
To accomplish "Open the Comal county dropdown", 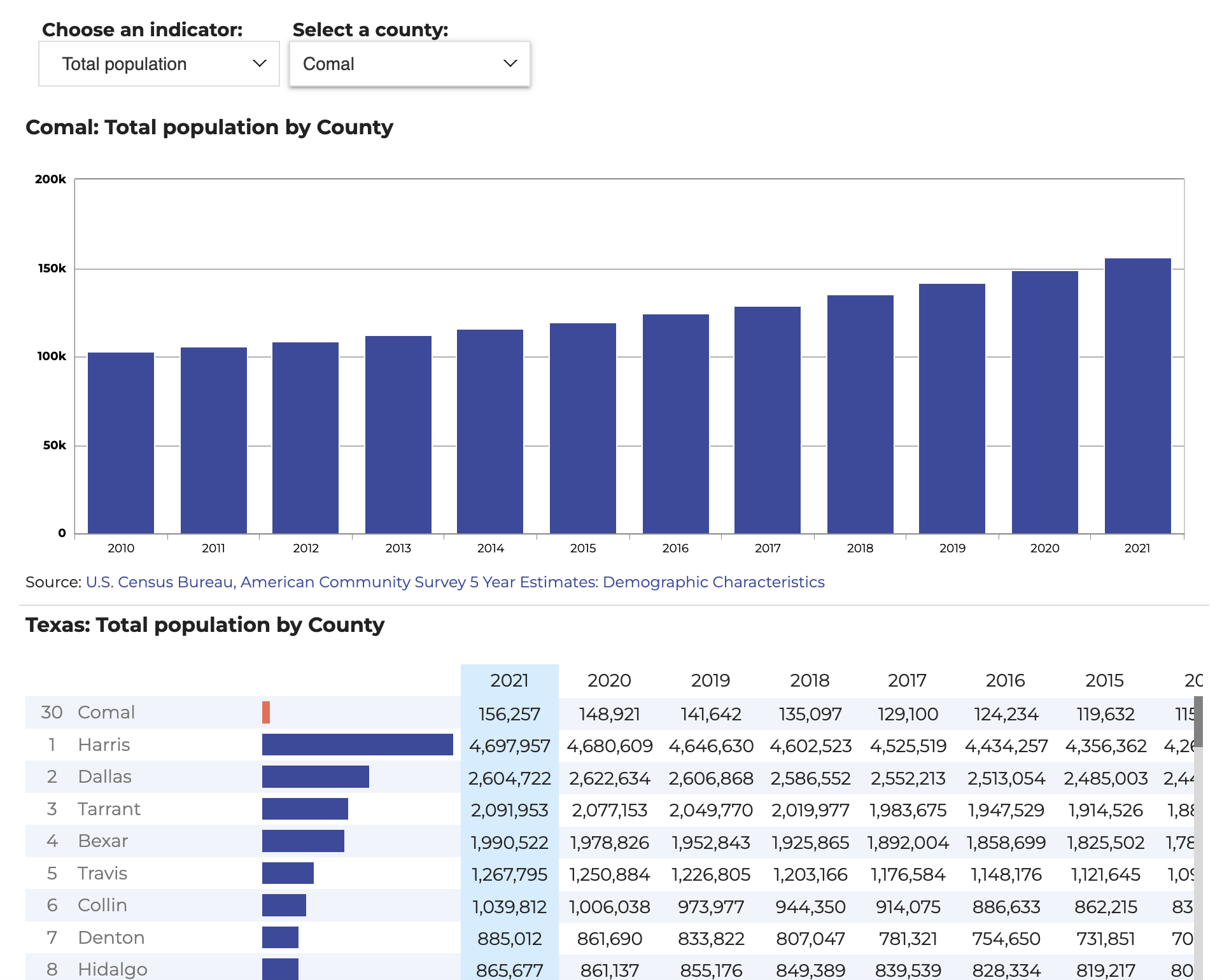I will 409,64.
